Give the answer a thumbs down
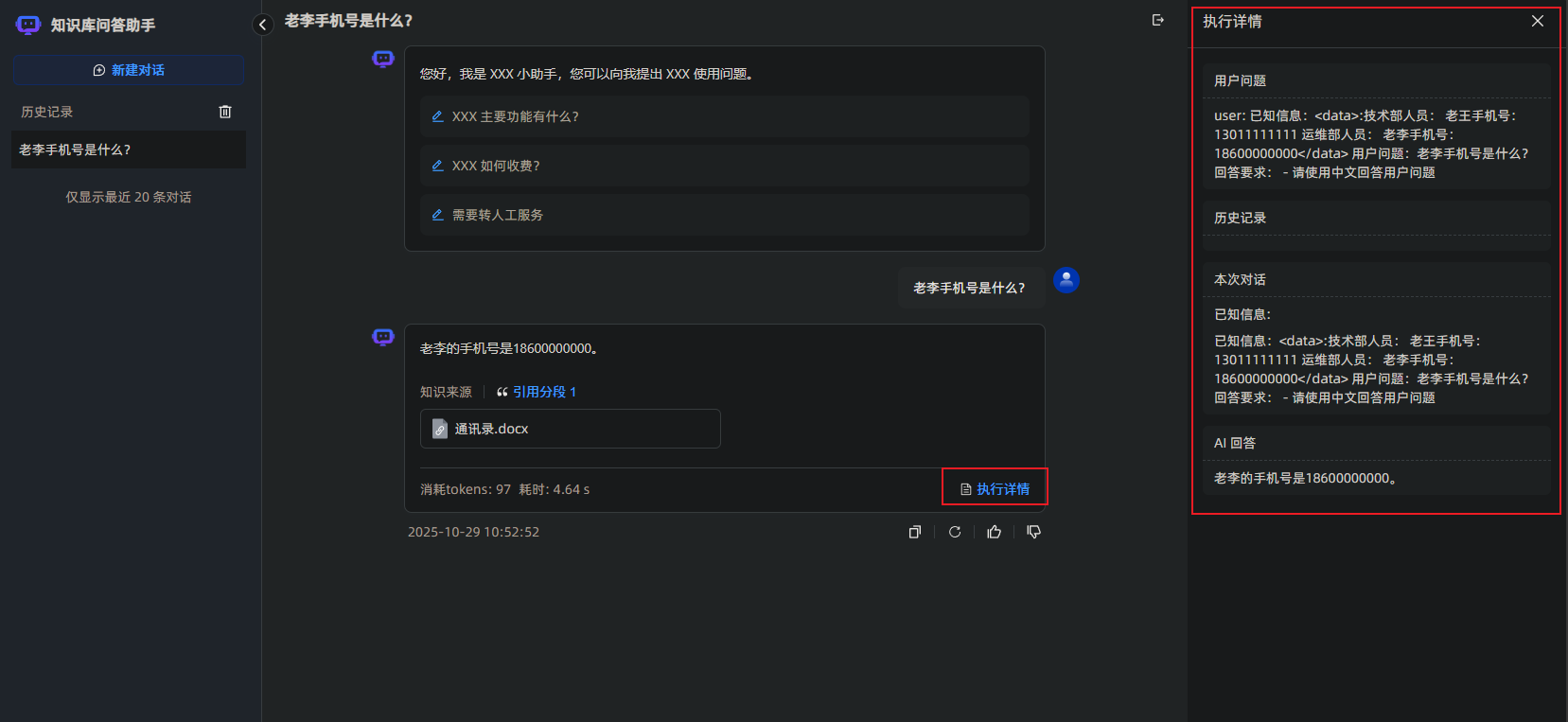 coord(1034,532)
